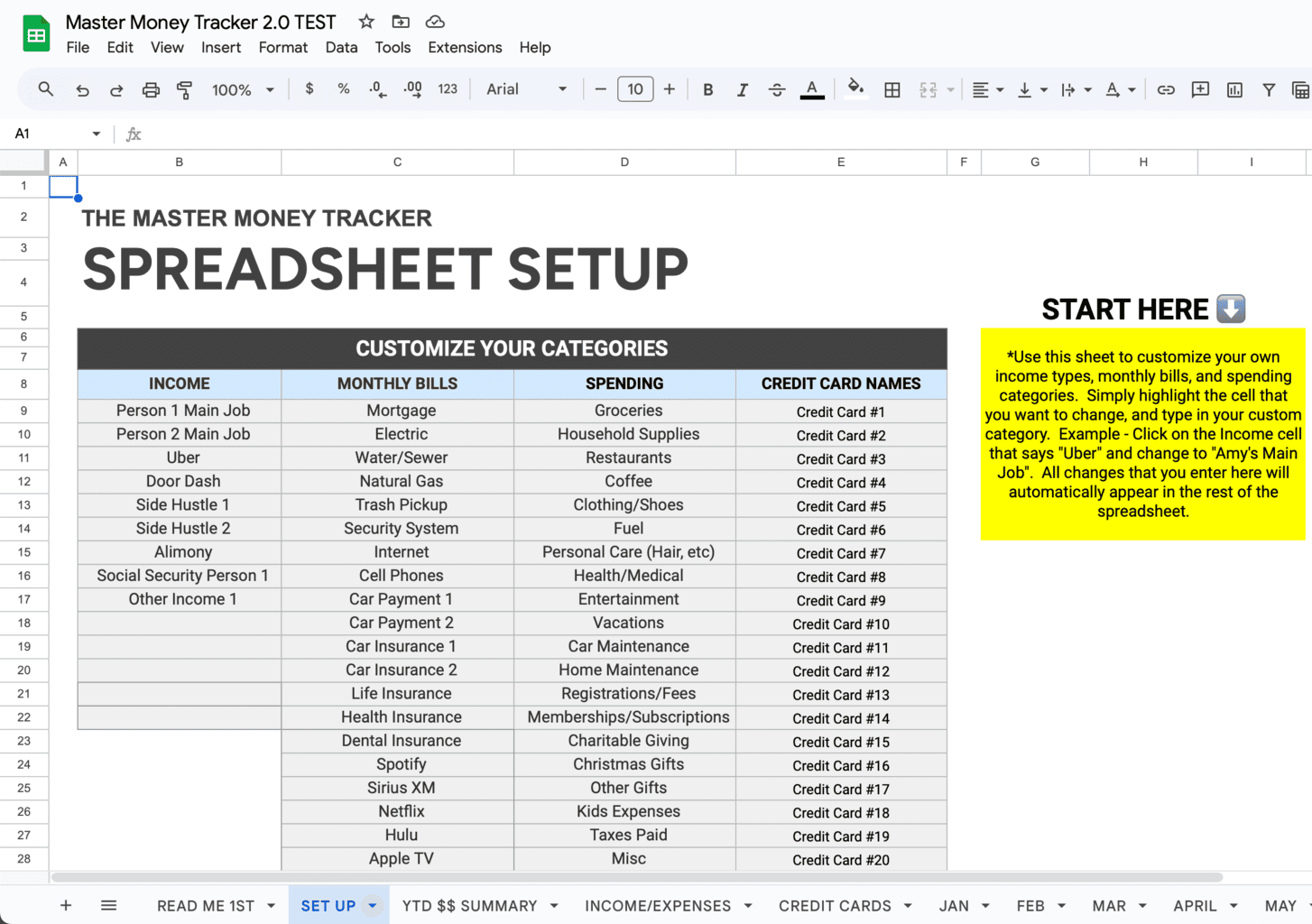Image resolution: width=1312 pixels, height=924 pixels.
Task: Select the paint format tool
Action: coord(185,89)
